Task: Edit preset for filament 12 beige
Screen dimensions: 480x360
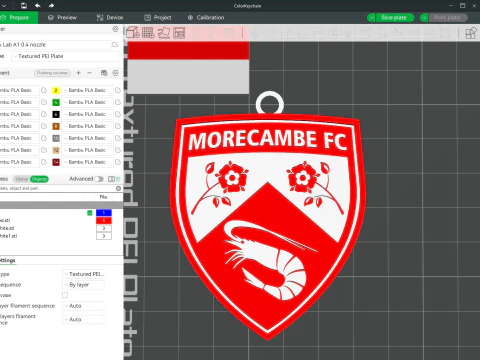Action: [x=118, y=150]
